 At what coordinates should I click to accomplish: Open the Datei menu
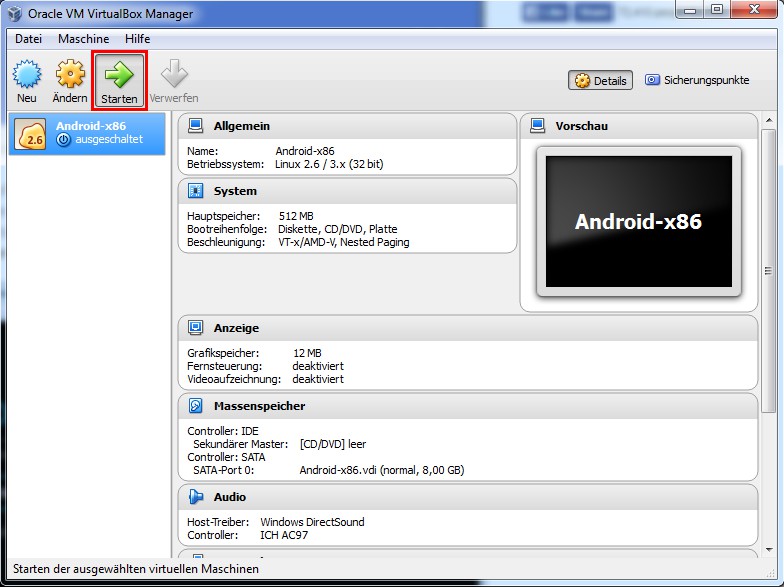[29, 38]
